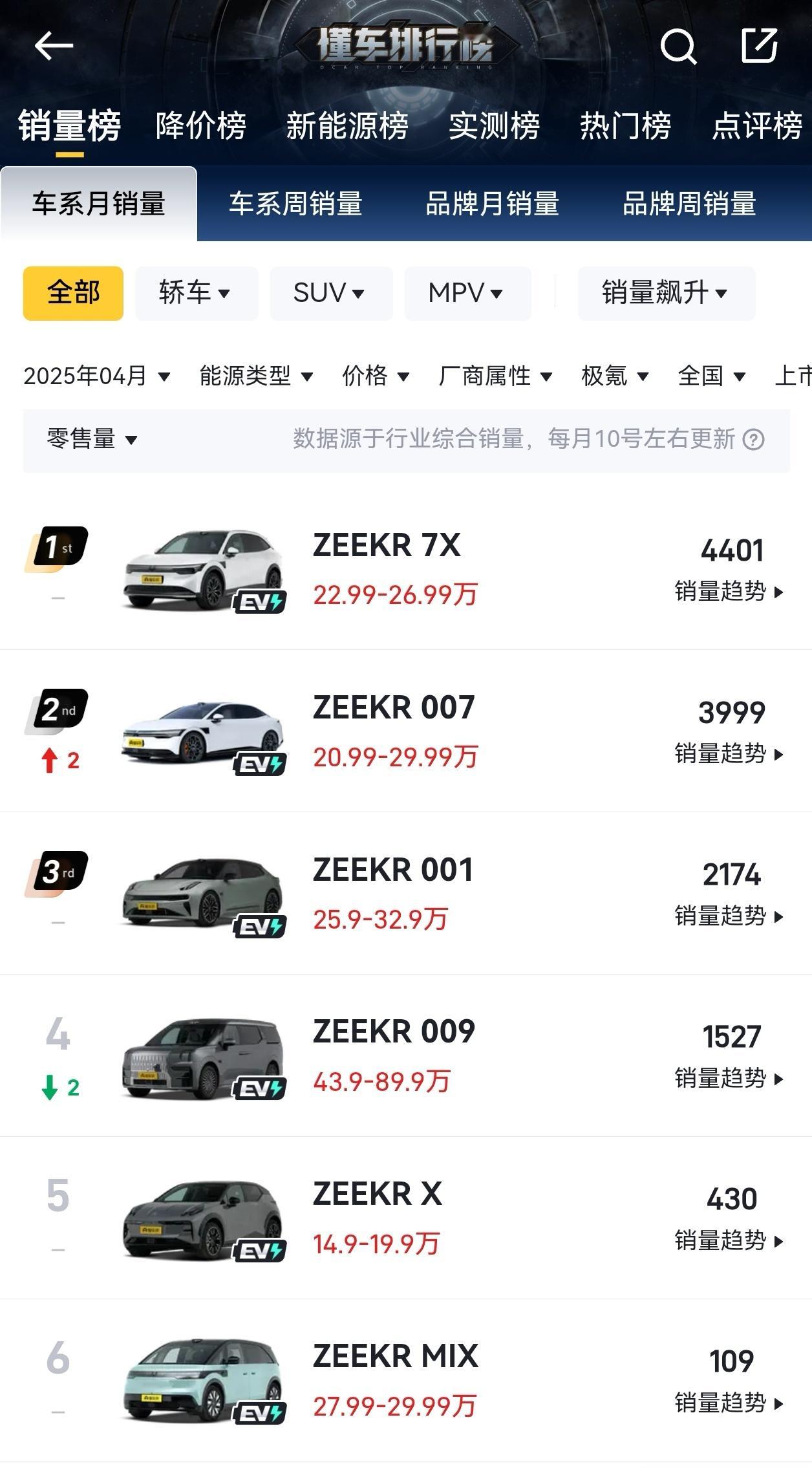Switch to 车系周销量 tab

tap(295, 204)
